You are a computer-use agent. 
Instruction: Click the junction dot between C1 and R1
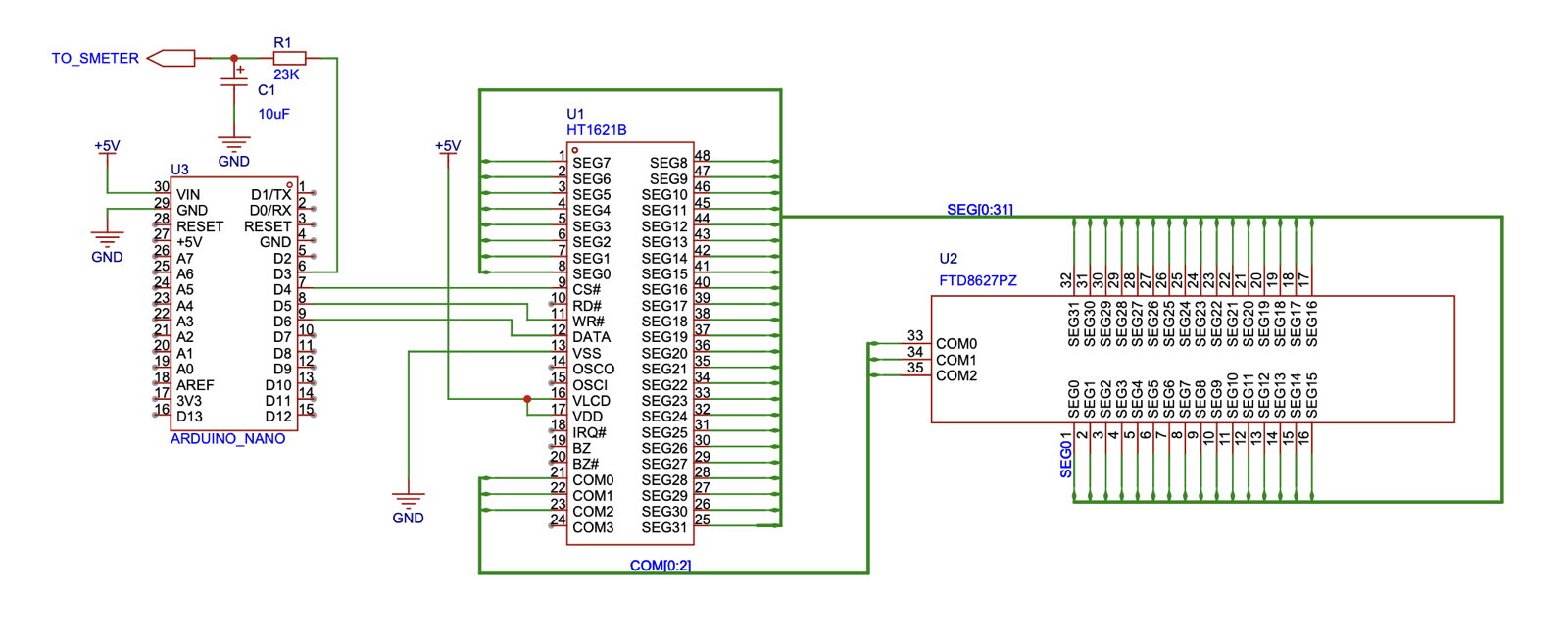[x=234, y=59]
